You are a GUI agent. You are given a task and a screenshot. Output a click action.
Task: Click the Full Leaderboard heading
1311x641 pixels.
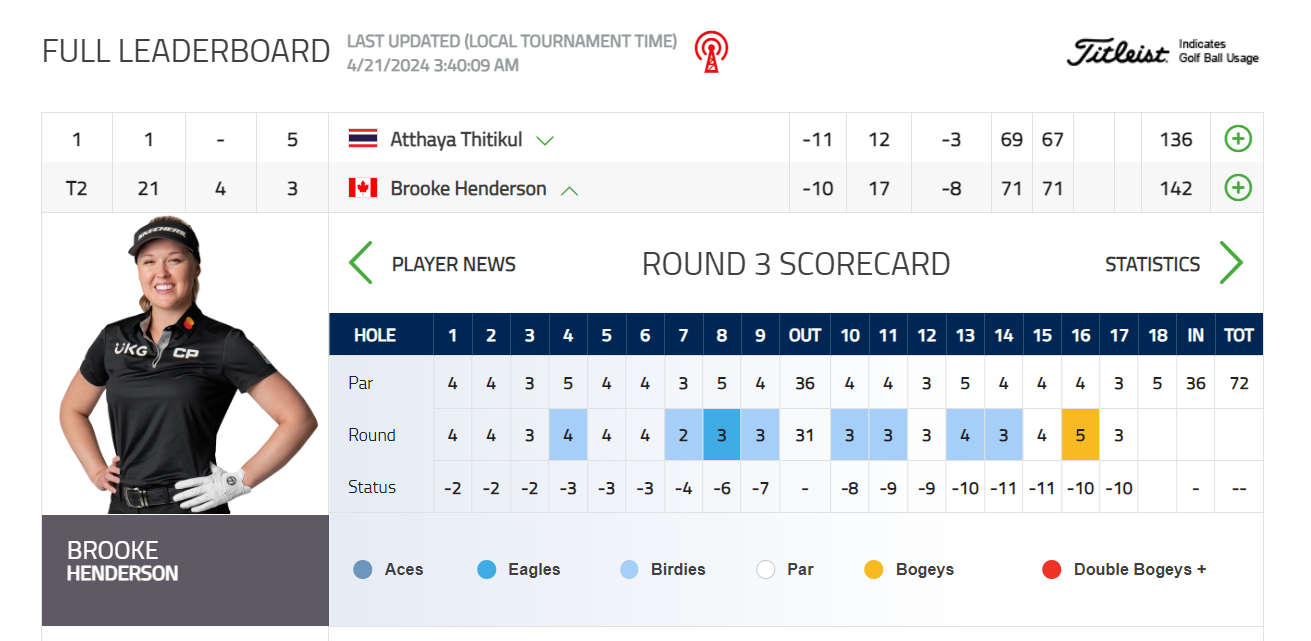pos(186,50)
